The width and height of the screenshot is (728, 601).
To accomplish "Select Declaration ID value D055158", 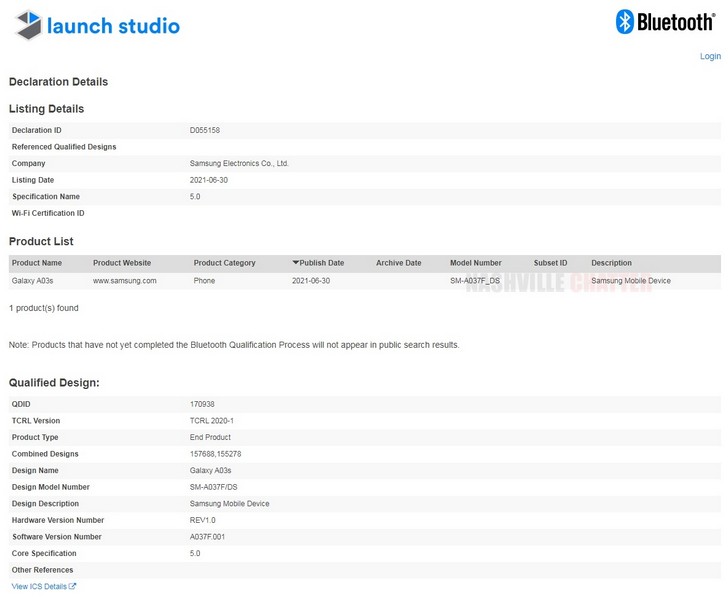I will (x=205, y=130).
